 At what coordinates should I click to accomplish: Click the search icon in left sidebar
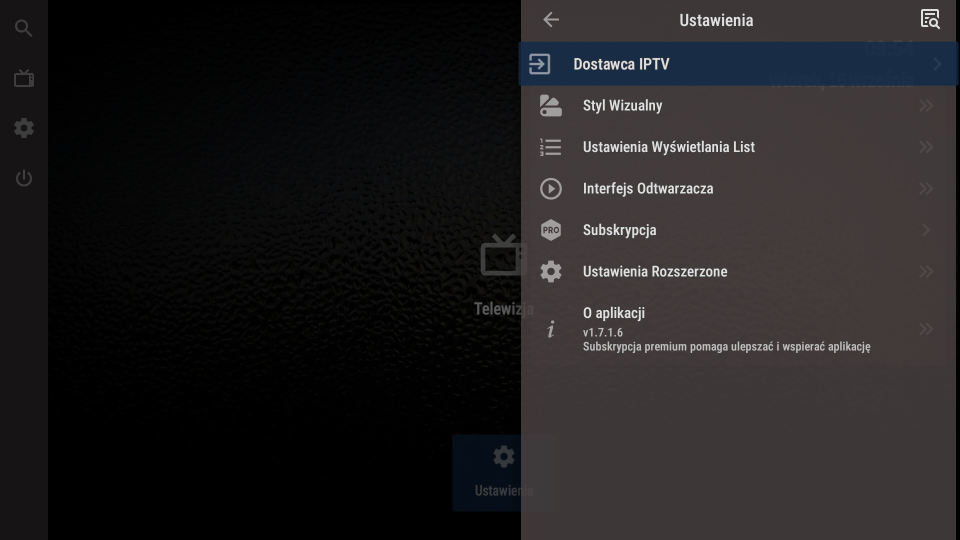[x=24, y=28]
